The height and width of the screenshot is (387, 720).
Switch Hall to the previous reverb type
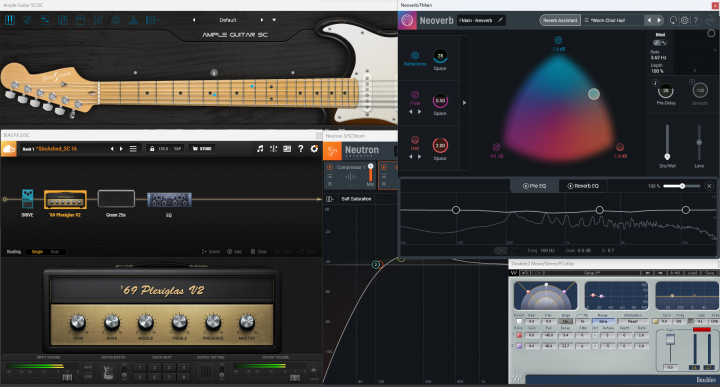coord(411,157)
